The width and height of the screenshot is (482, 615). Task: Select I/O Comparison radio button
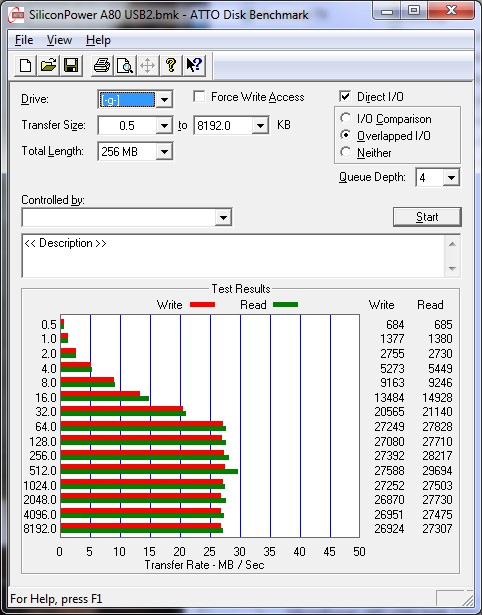click(x=346, y=118)
